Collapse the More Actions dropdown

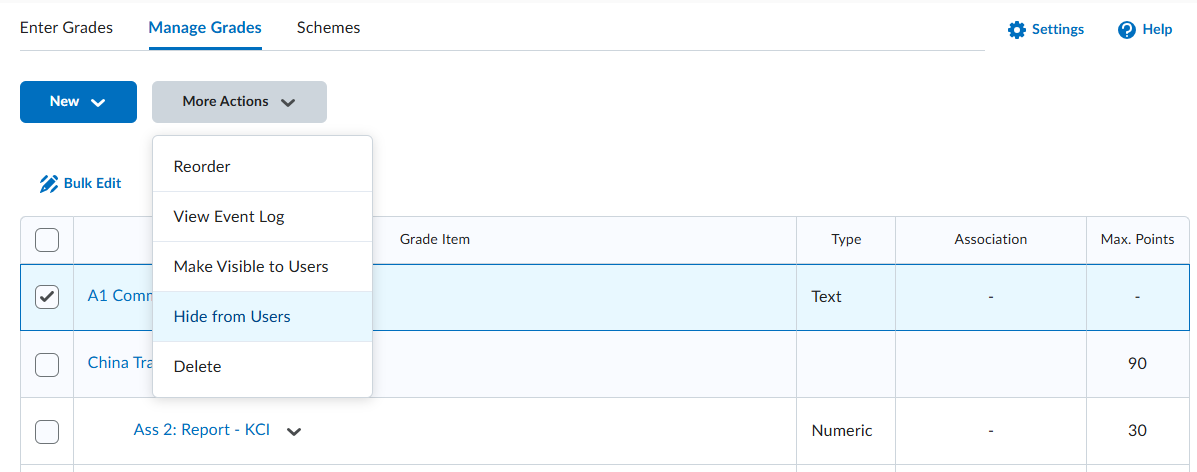point(239,102)
